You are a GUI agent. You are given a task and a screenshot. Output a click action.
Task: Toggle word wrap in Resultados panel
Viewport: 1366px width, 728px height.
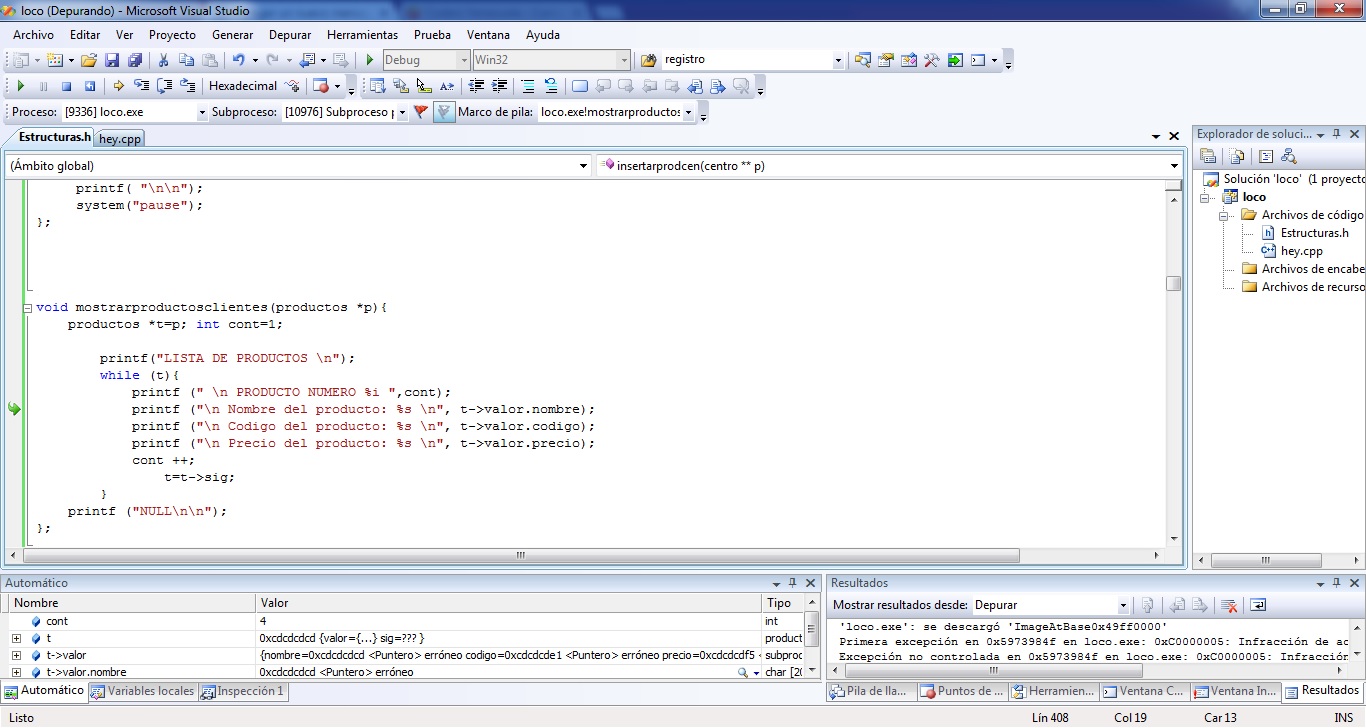point(1258,605)
